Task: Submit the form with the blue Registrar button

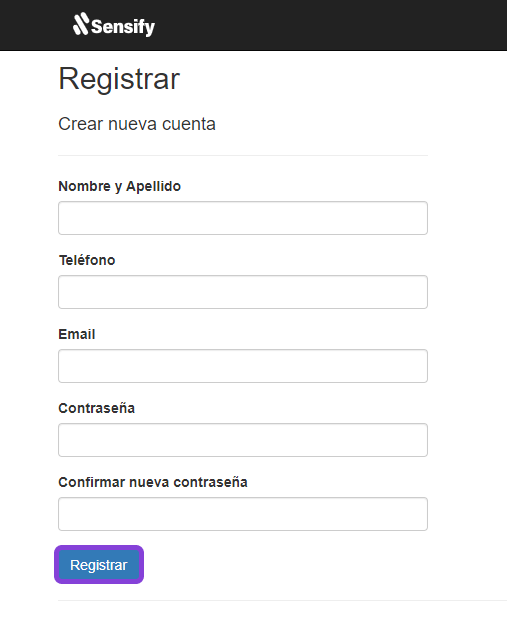Action: pos(99,565)
